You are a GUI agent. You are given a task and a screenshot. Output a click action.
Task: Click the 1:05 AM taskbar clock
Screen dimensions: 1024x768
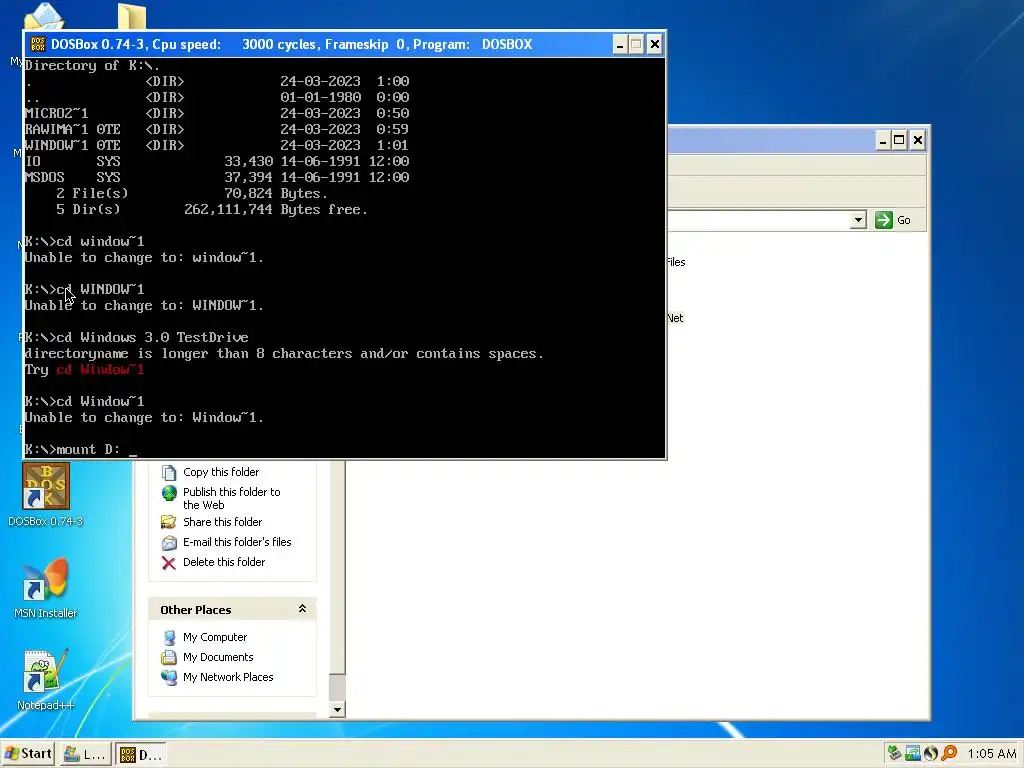point(991,754)
